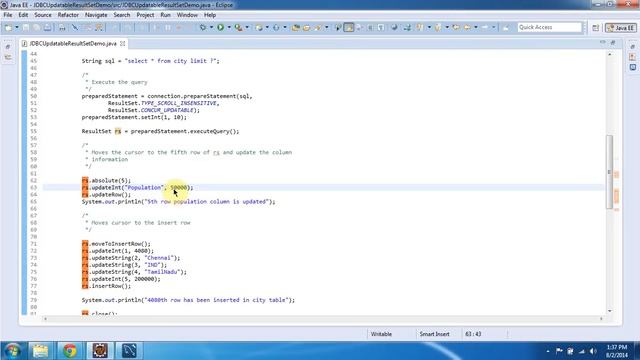Select the Java EE perspective button
This screenshot has width=640, height=360.
[620, 28]
